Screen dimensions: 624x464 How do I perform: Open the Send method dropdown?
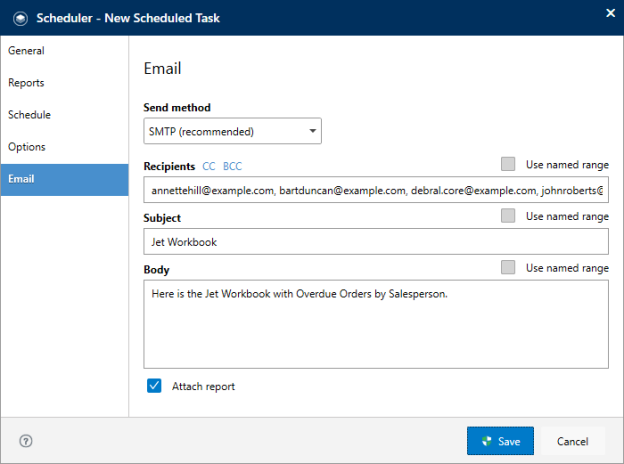232,131
